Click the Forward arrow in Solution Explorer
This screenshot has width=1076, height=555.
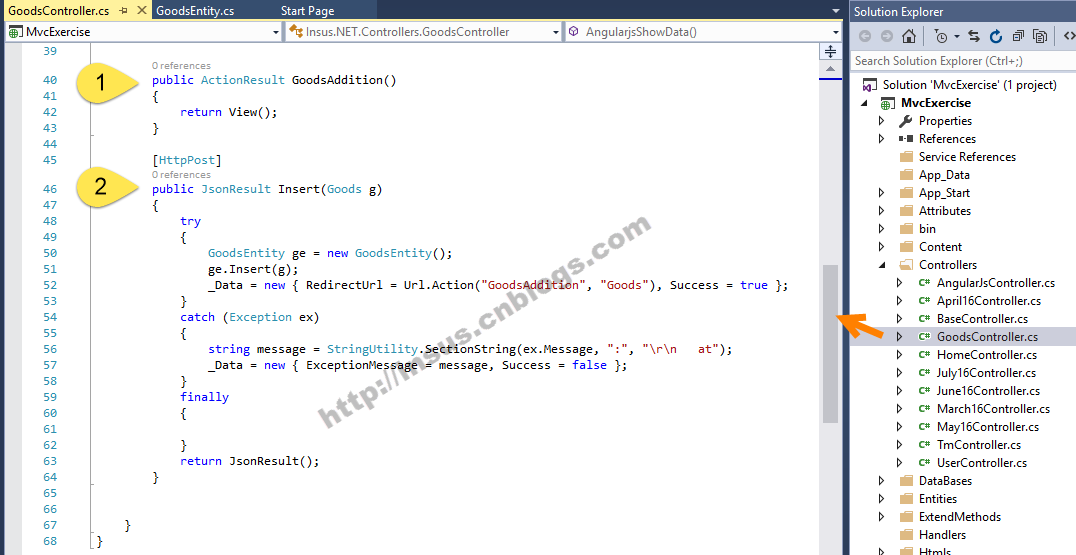pyautogui.click(x=887, y=36)
